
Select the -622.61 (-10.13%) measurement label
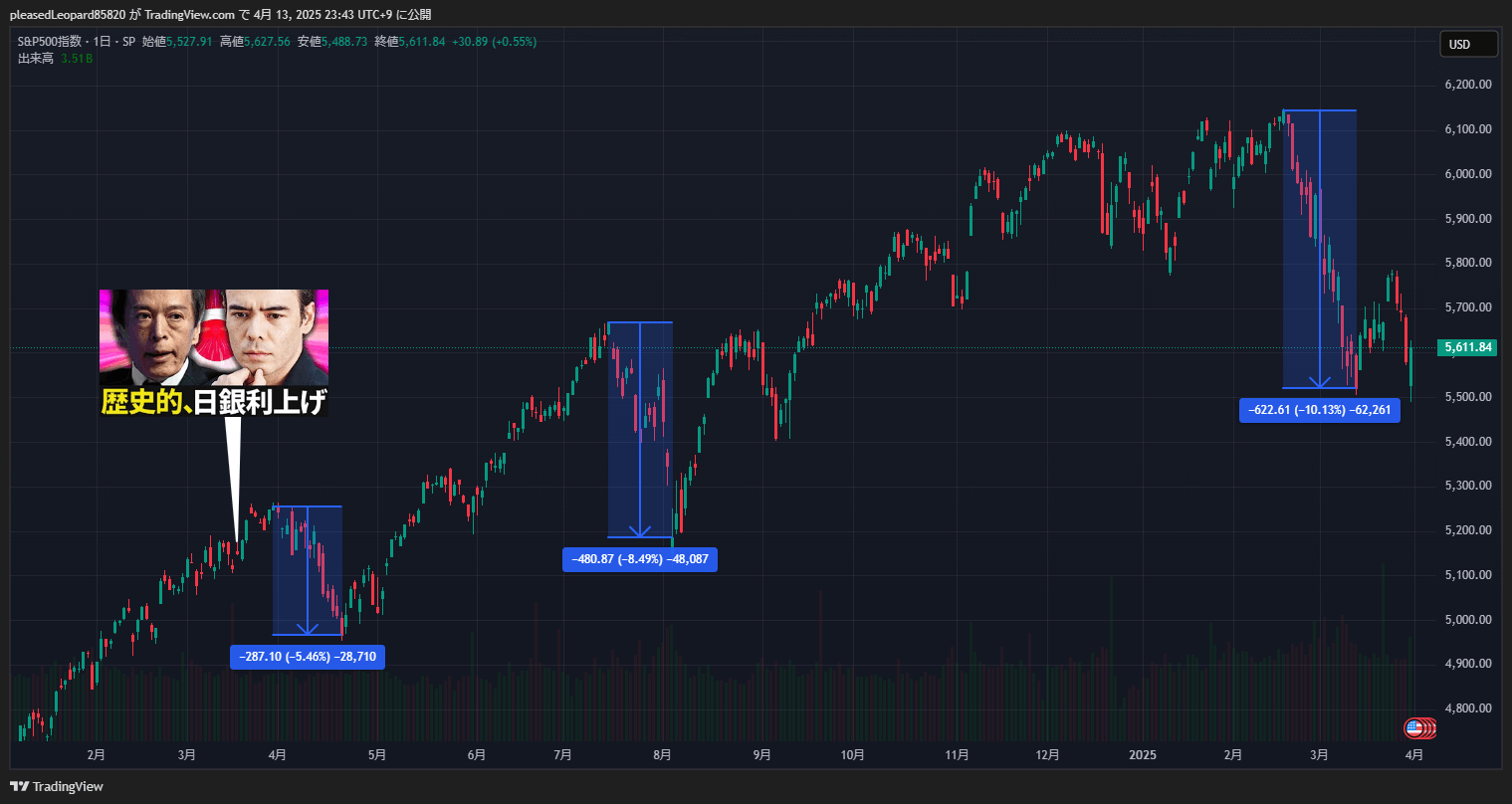point(1319,410)
